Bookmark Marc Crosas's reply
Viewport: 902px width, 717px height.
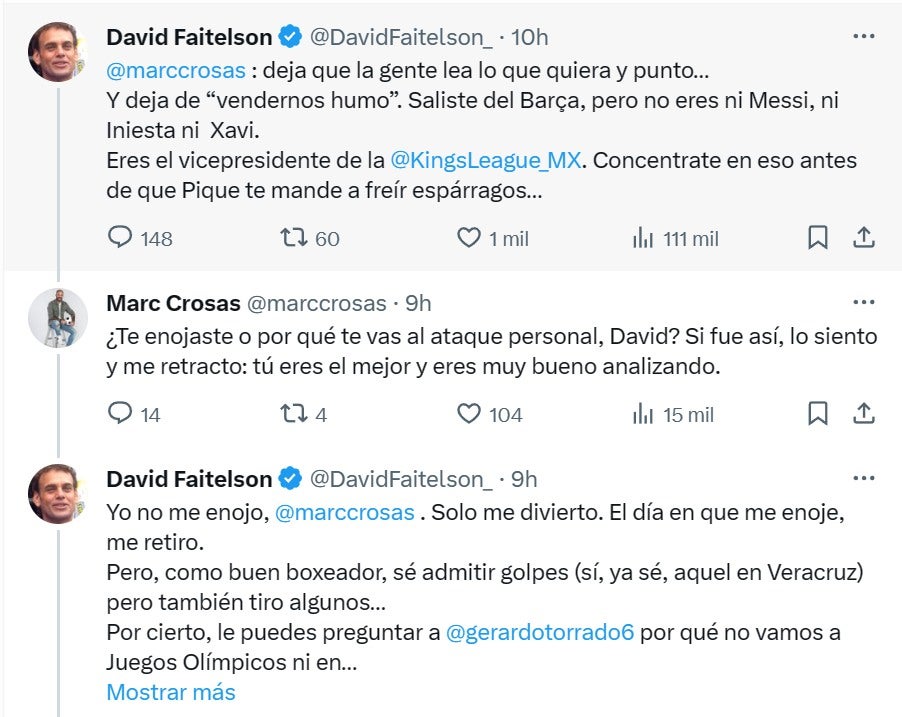(x=817, y=413)
